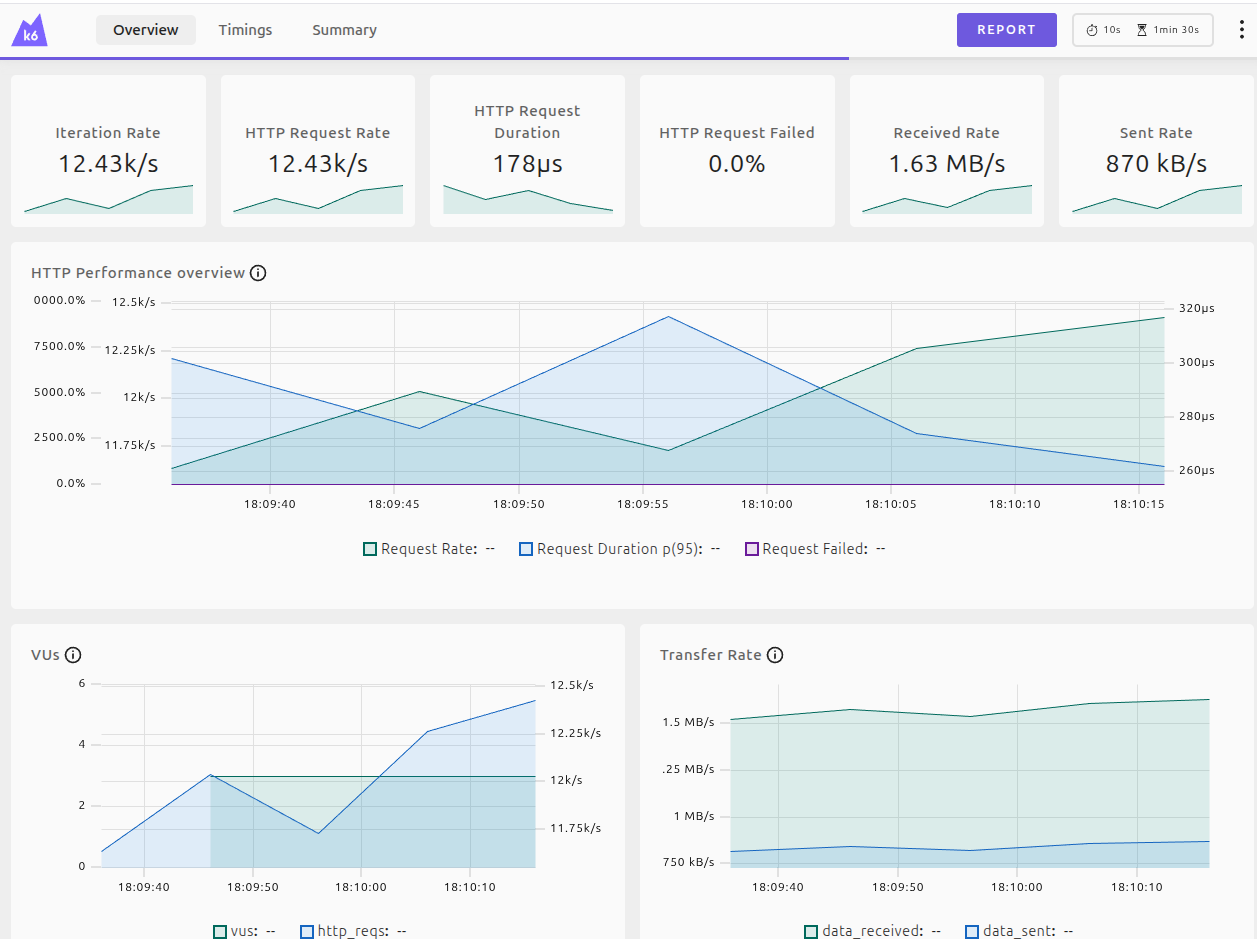
Task: Toggle Request Duration p(95) legend swatch
Action: point(526,549)
